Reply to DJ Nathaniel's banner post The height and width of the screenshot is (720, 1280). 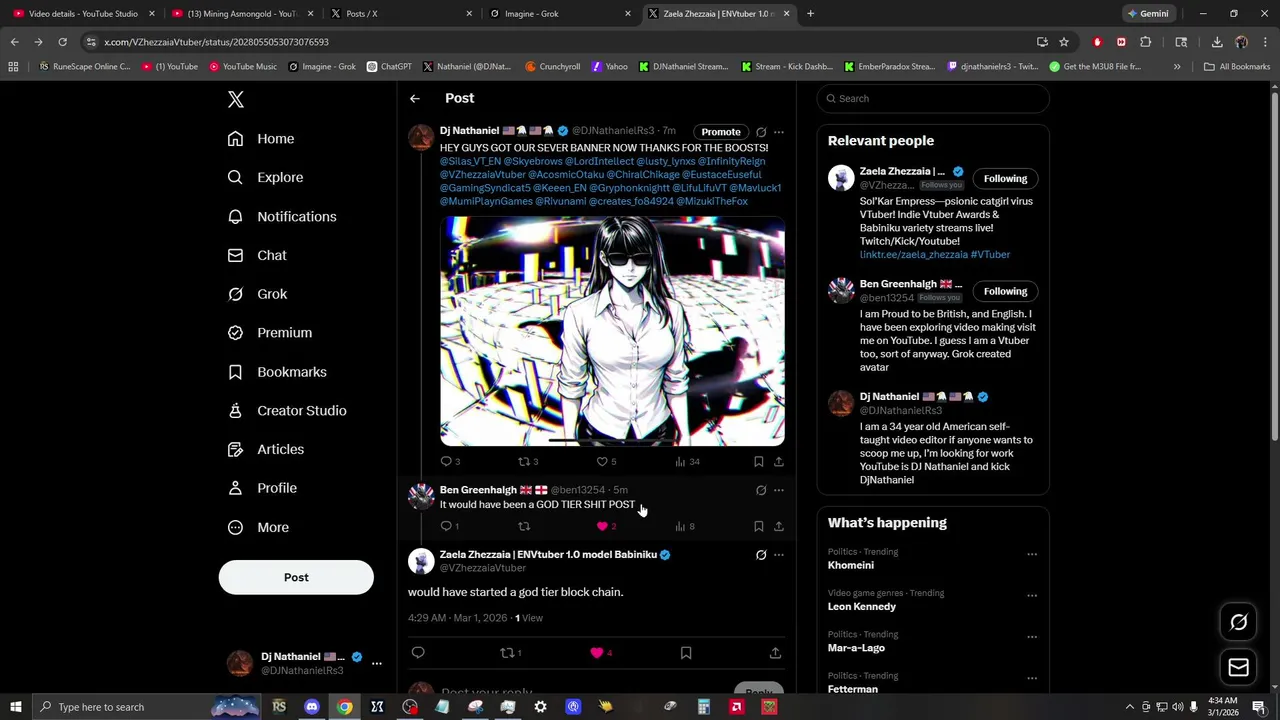pyautogui.click(x=447, y=461)
